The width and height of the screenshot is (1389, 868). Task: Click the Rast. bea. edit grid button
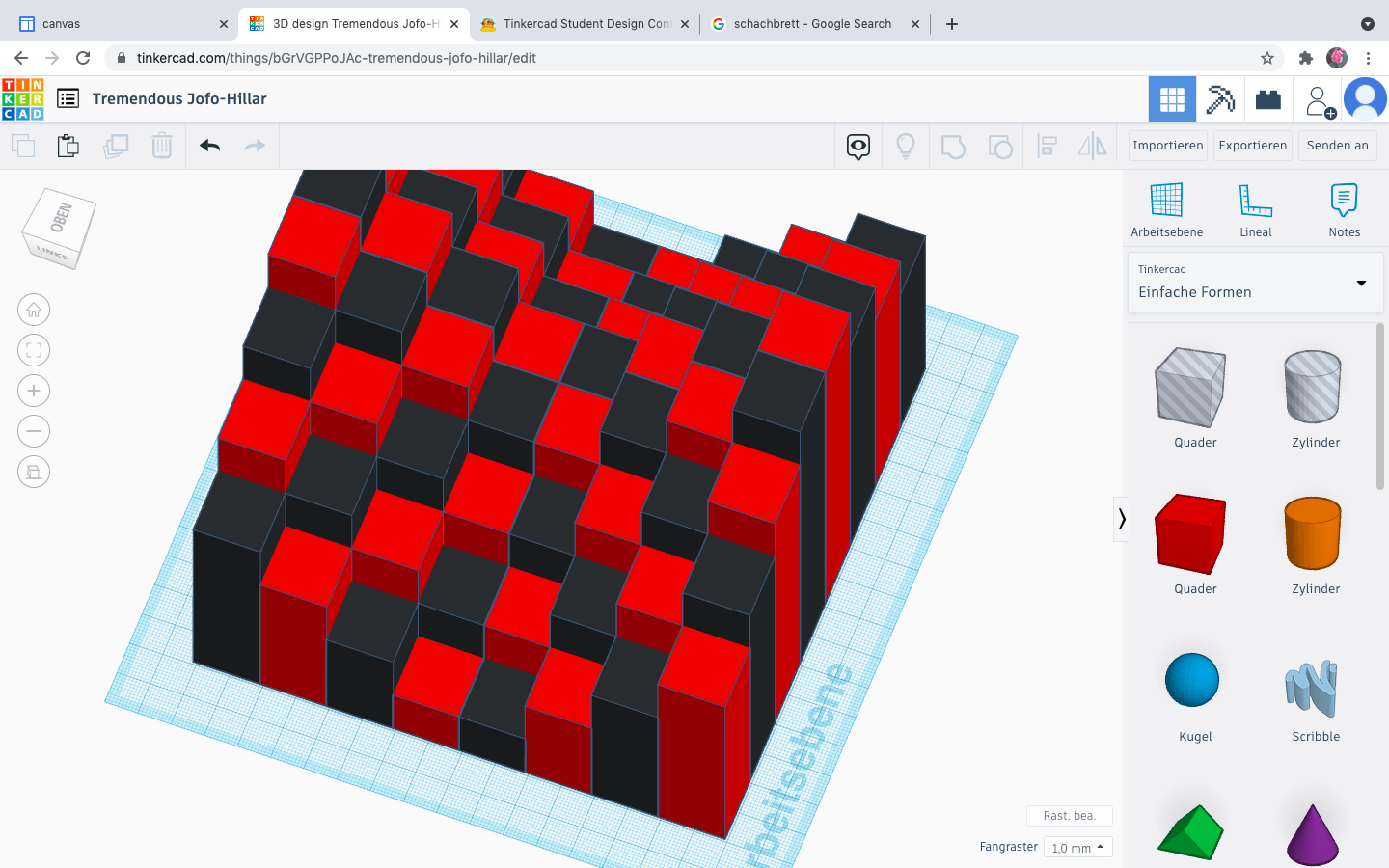point(1070,816)
